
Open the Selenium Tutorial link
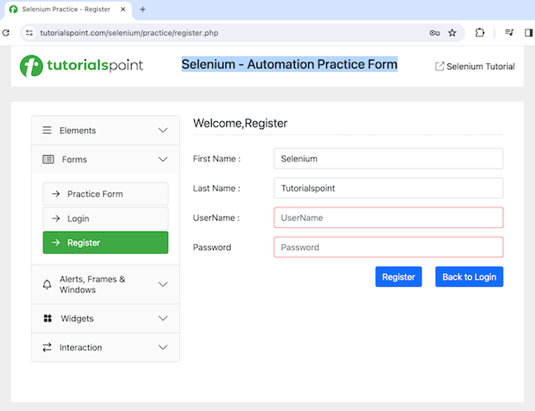pyautogui.click(x=475, y=66)
